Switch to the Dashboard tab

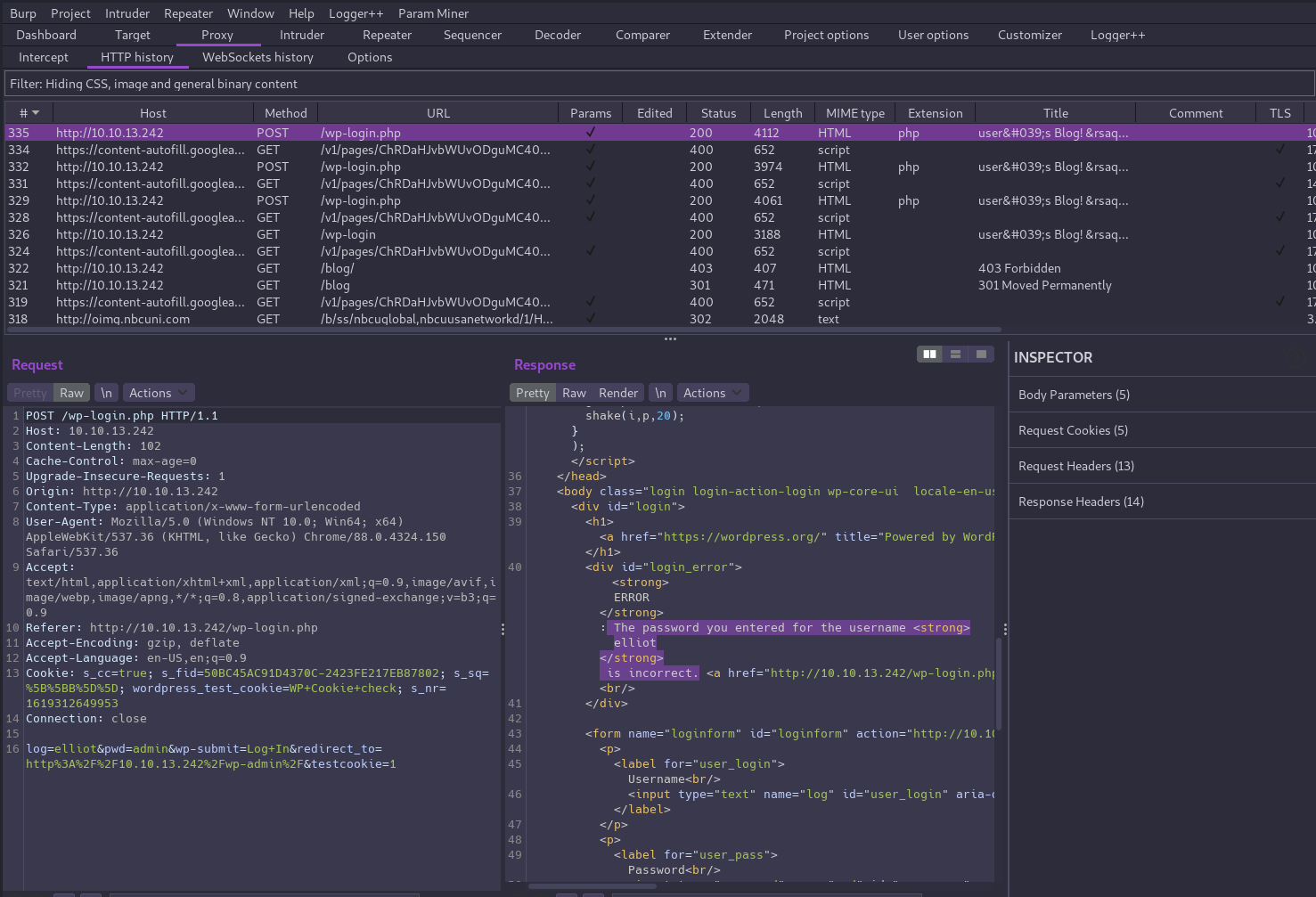[46, 35]
